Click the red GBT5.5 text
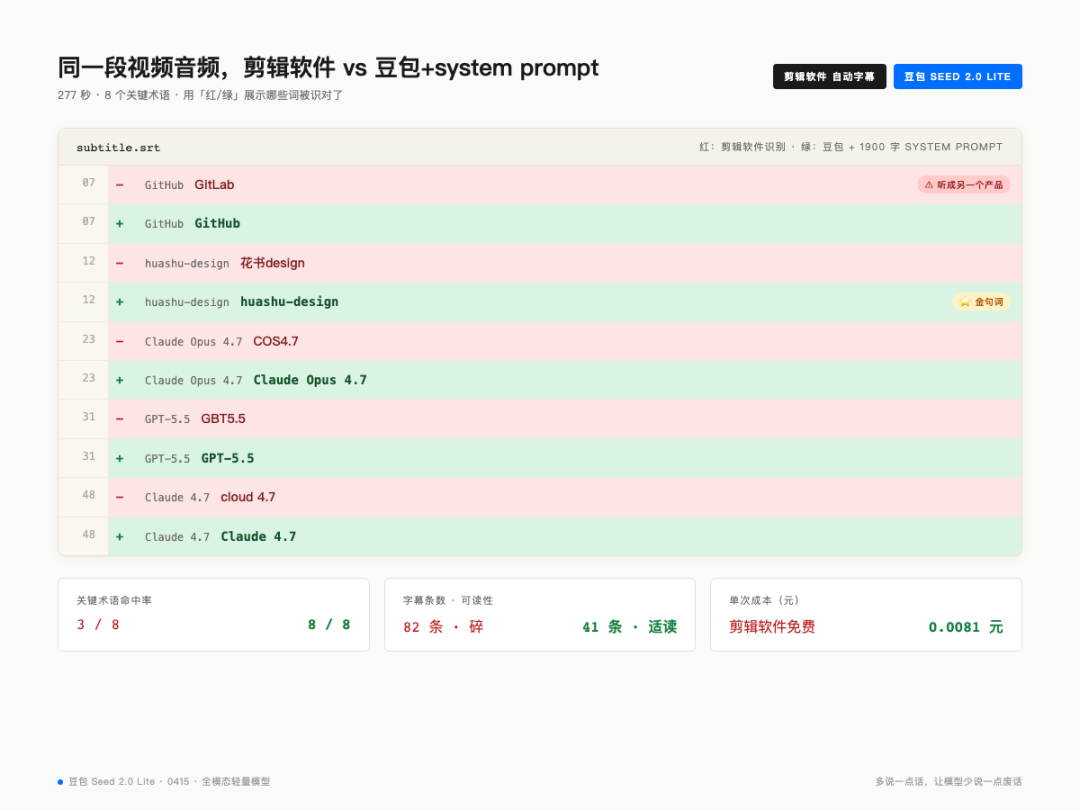The height and width of the screenshot is (810, 1080). click(223, 419)
